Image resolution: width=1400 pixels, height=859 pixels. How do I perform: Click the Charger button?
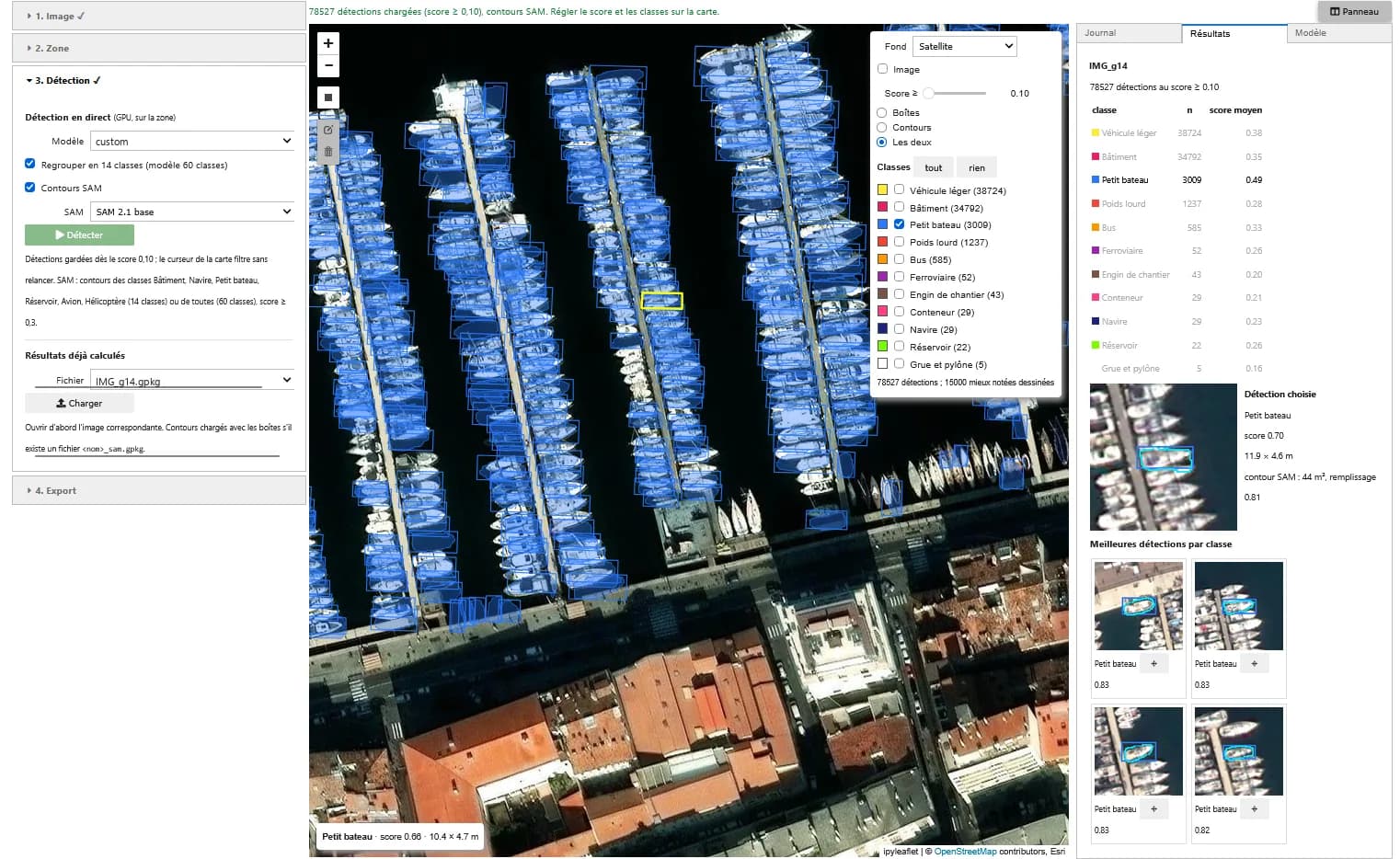[x=79, y=403]
